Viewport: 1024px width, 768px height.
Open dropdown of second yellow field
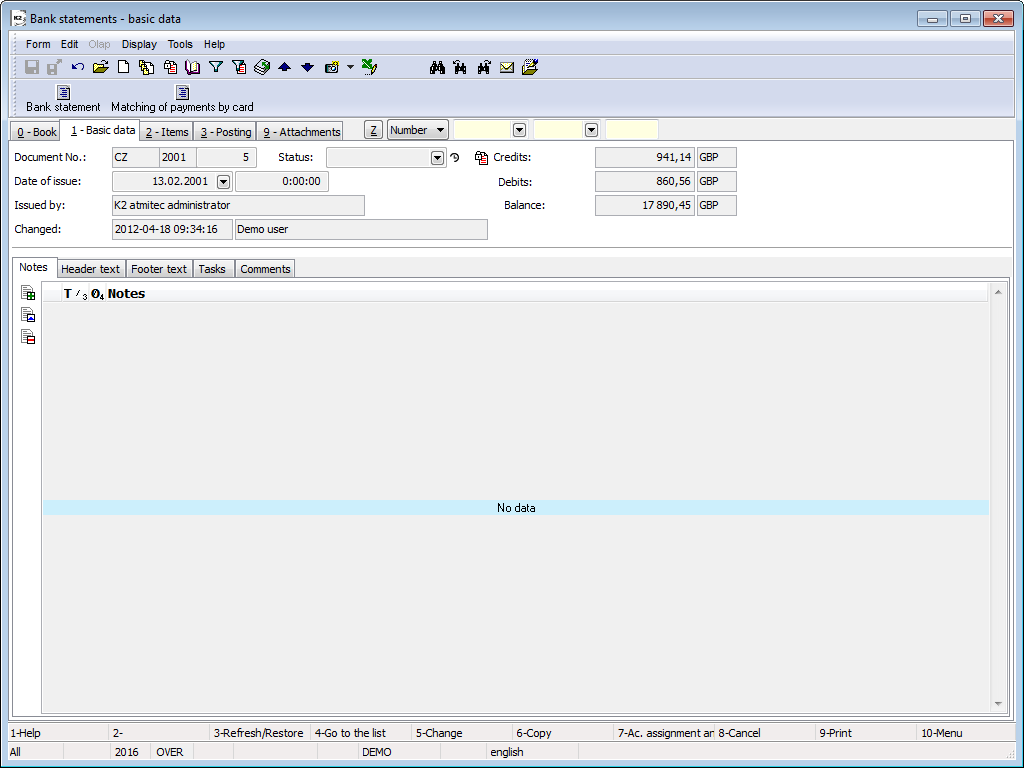(591, 130)
